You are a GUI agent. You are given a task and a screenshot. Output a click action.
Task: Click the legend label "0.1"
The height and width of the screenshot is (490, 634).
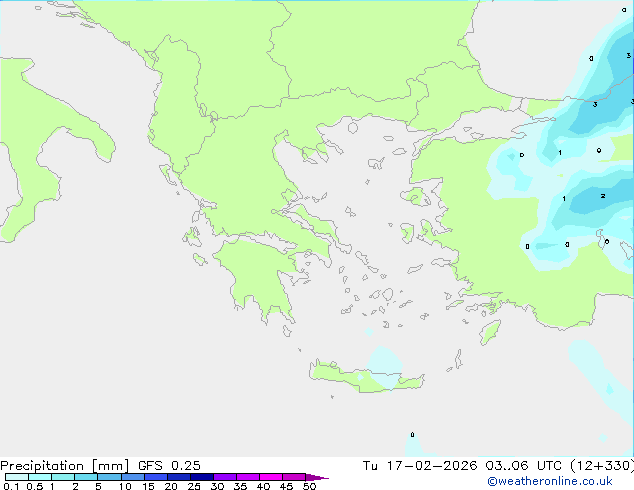[11, 486]
